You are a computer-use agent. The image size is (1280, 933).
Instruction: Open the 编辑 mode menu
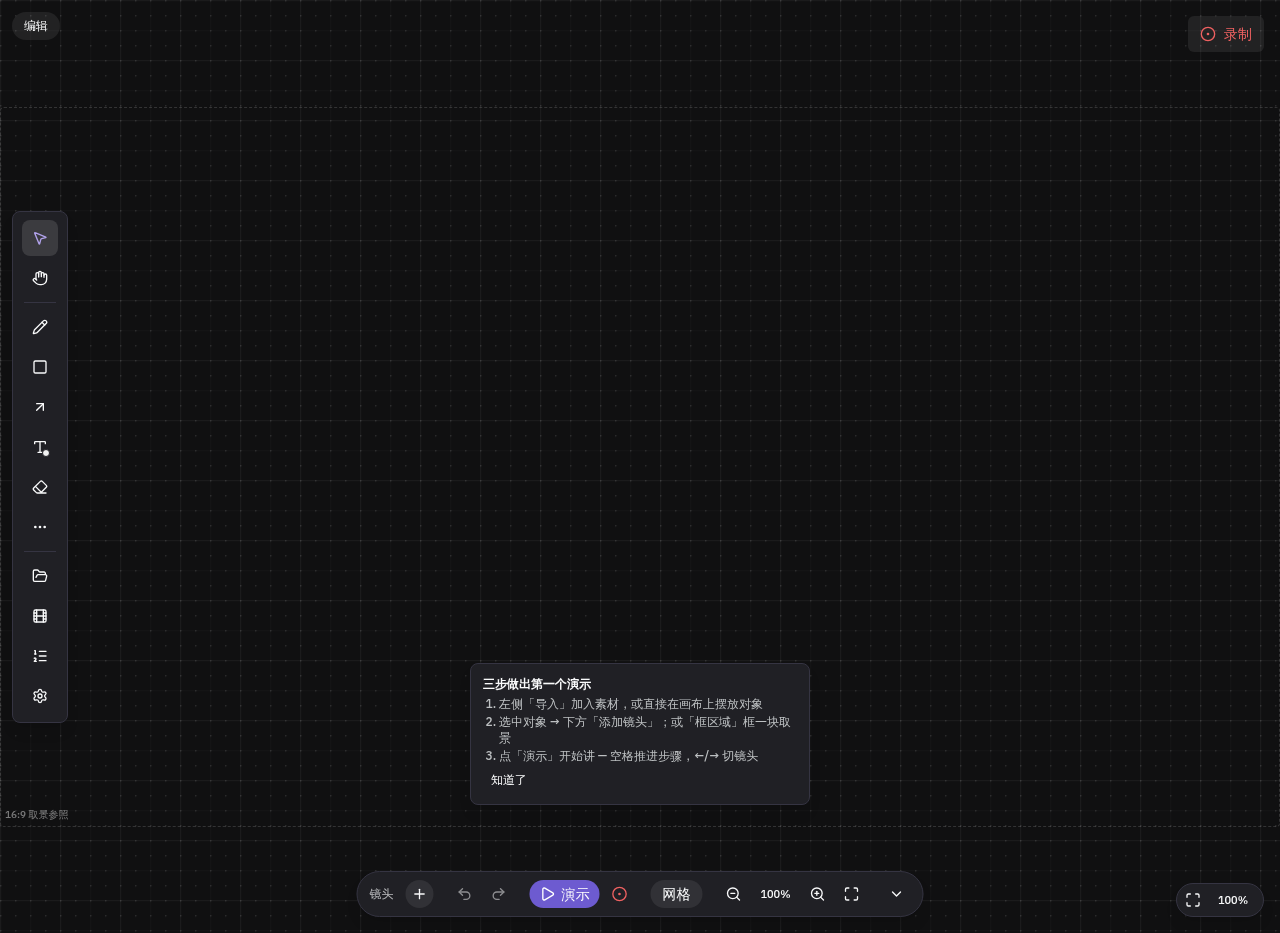click(x=36, y=26)
